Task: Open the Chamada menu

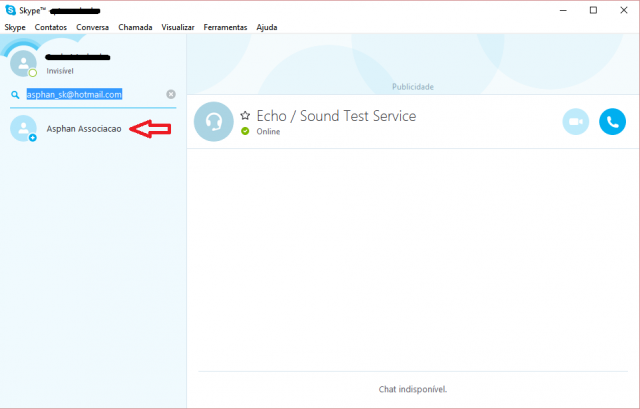Action: pos(135,27)
